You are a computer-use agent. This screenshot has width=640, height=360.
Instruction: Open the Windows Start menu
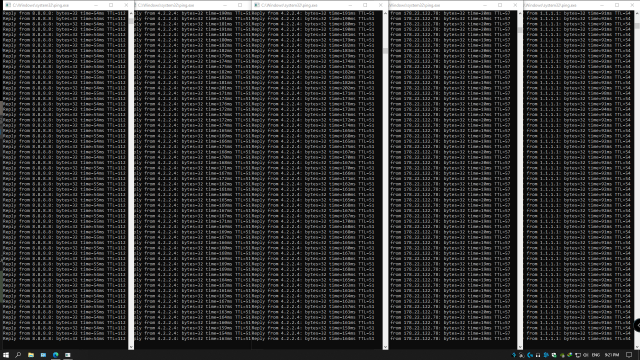click(x=6, y=355)
